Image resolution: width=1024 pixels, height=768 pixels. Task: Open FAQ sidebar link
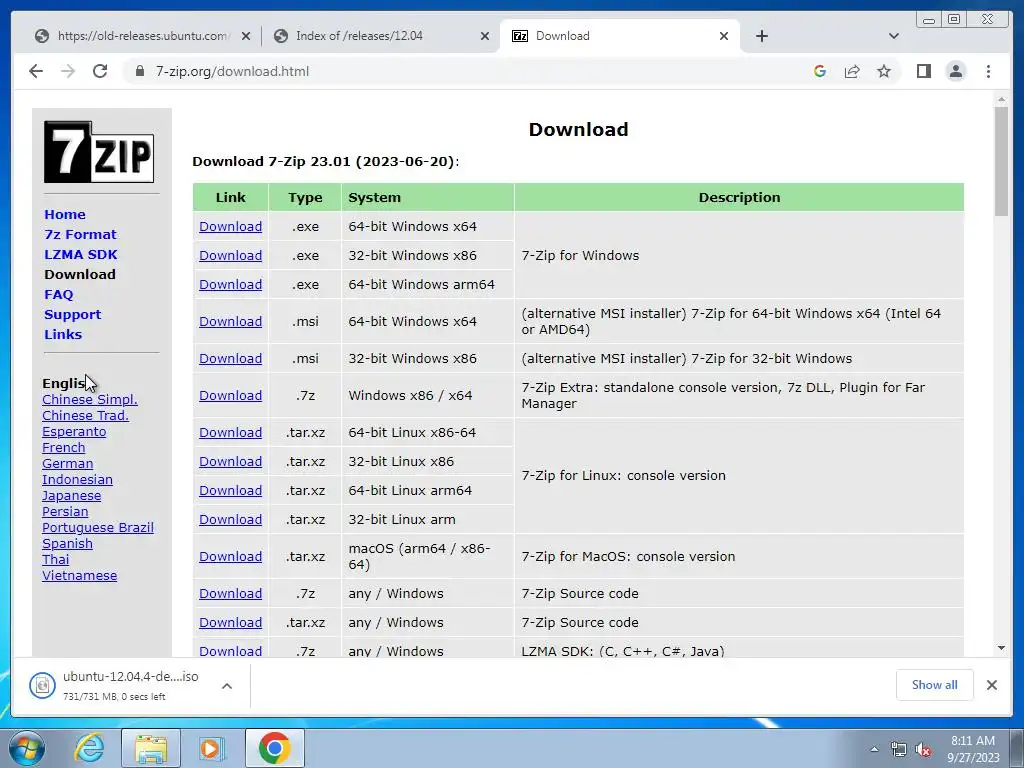coord(59,295)
